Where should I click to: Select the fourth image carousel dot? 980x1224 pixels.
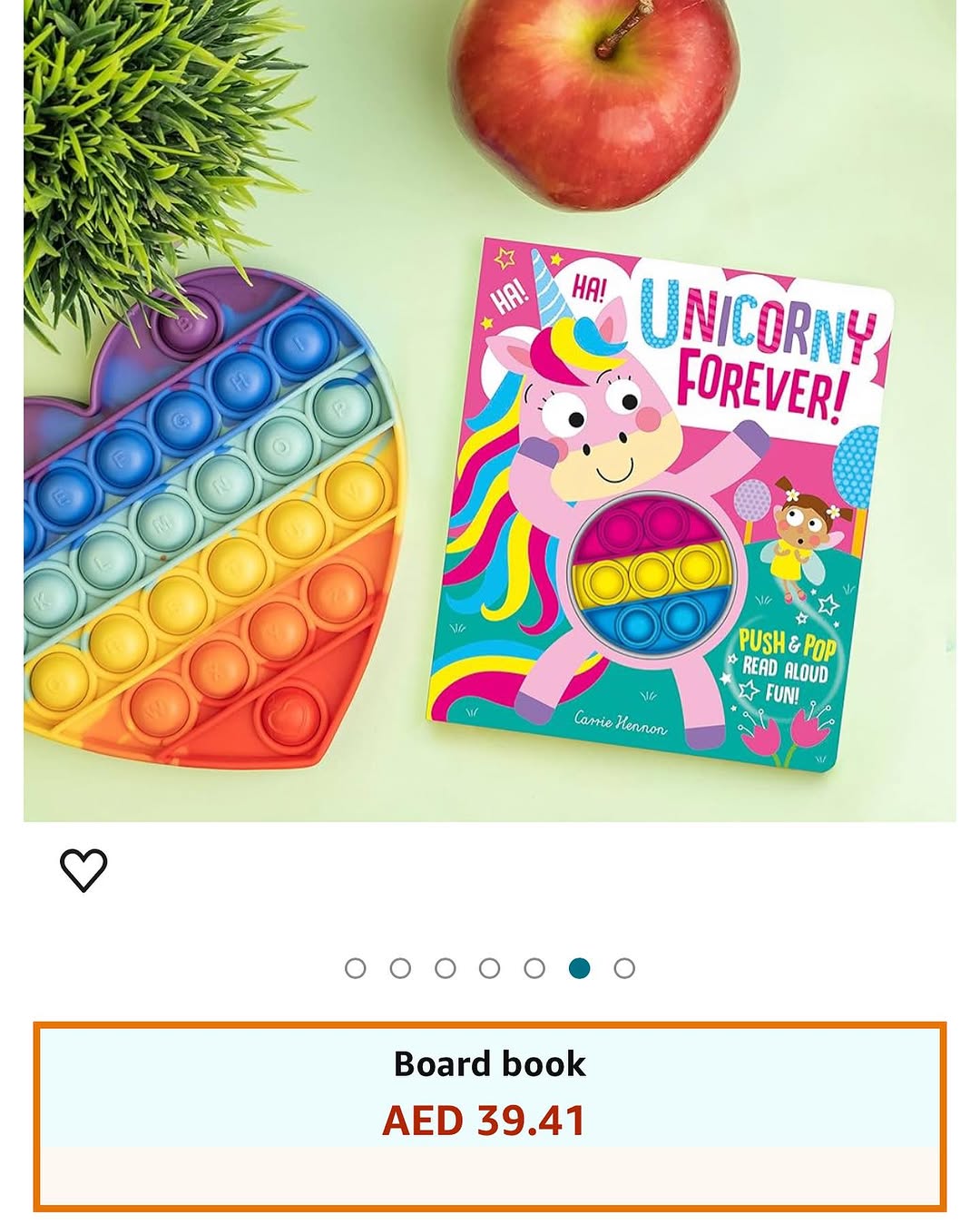pyautogui.click(x=490, y=968)
